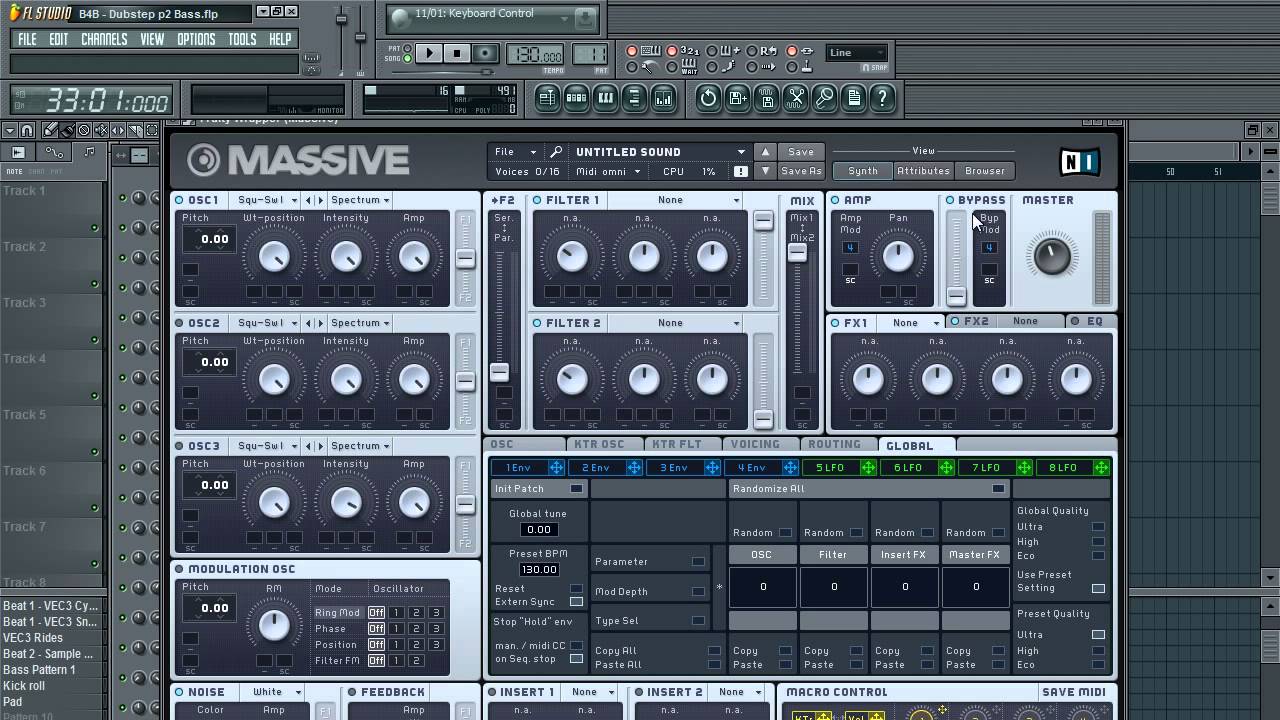Switch Massive view to Browser
The image size is (1280, 720).
985,171
